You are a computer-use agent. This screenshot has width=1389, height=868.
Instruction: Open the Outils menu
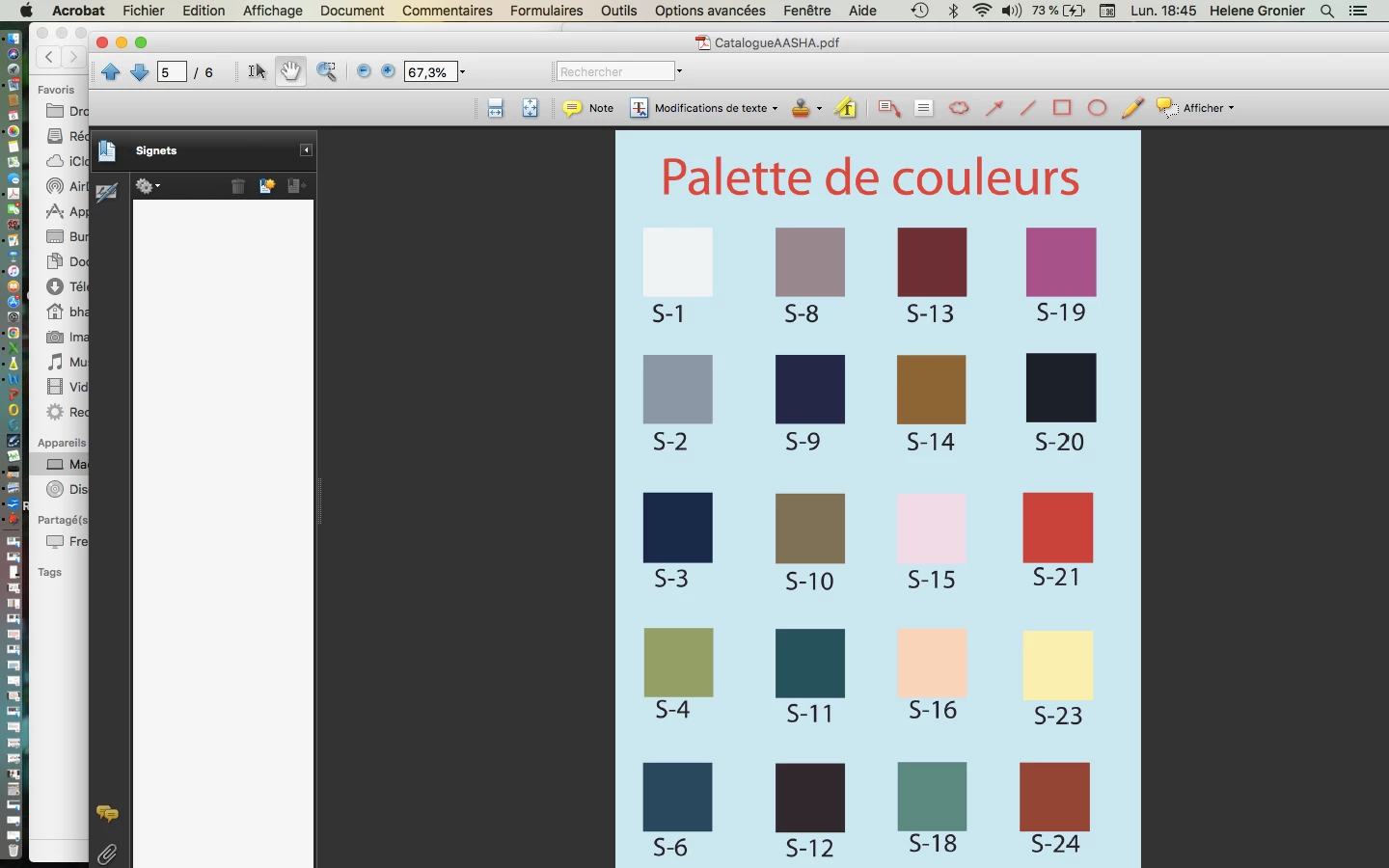point(618,11)
